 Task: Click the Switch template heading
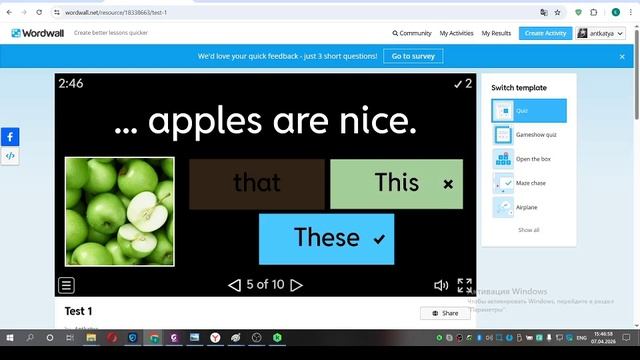tap(519, 88)
